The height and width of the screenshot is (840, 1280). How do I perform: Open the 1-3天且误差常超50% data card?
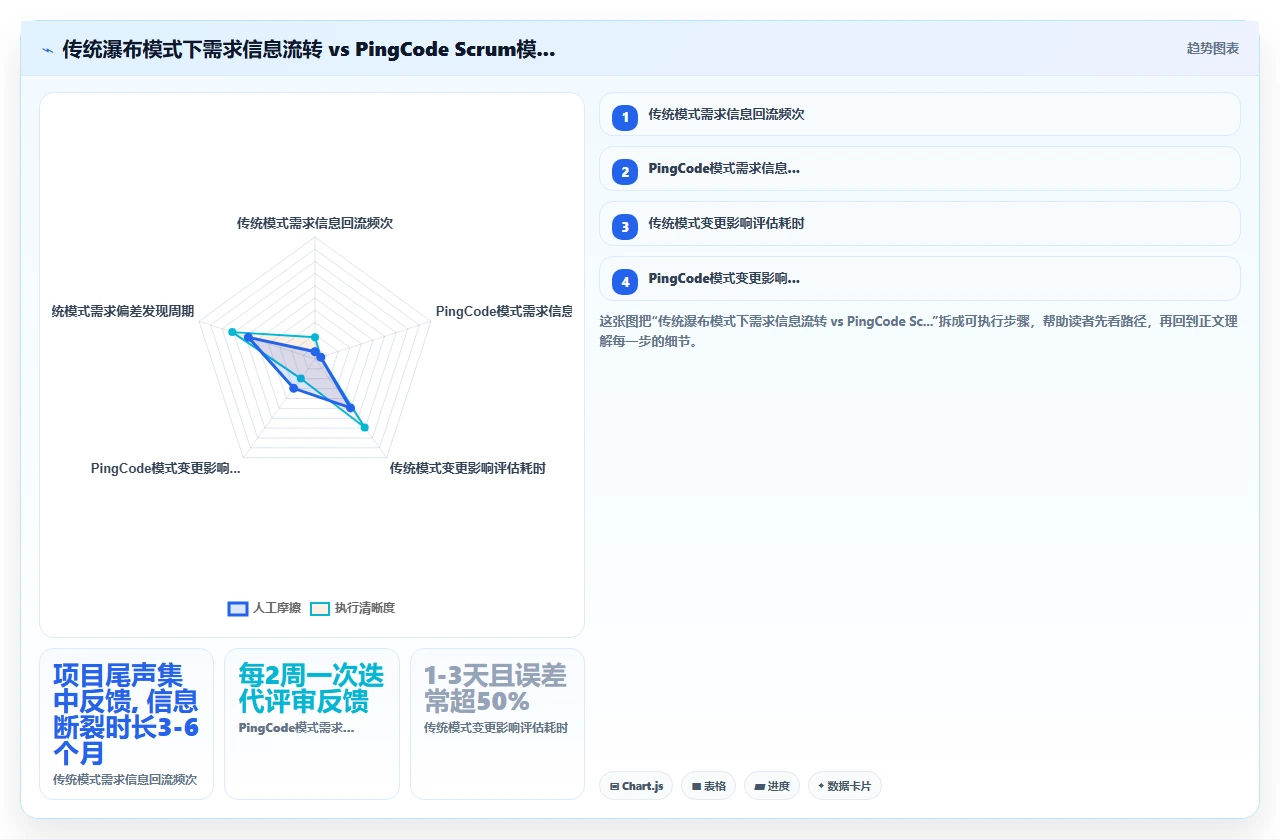497,724
